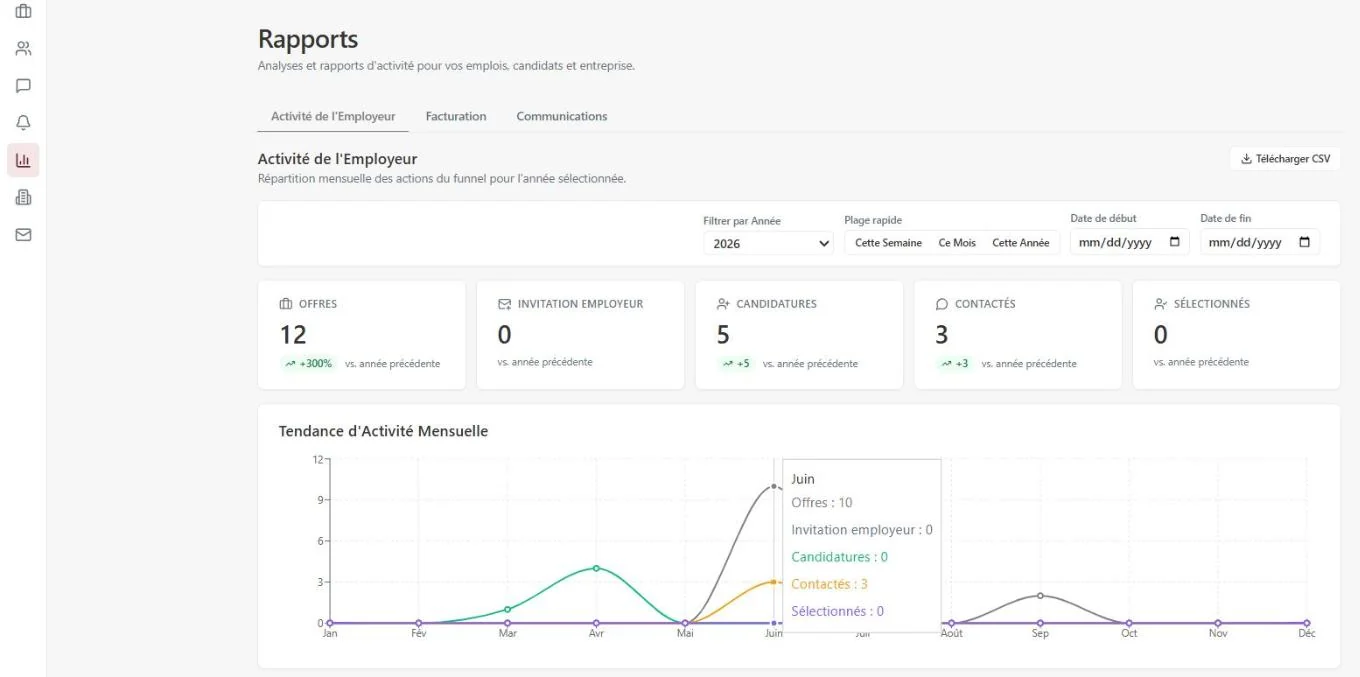Click the Sep data point on grey curve

click(x=1040, y=596)
